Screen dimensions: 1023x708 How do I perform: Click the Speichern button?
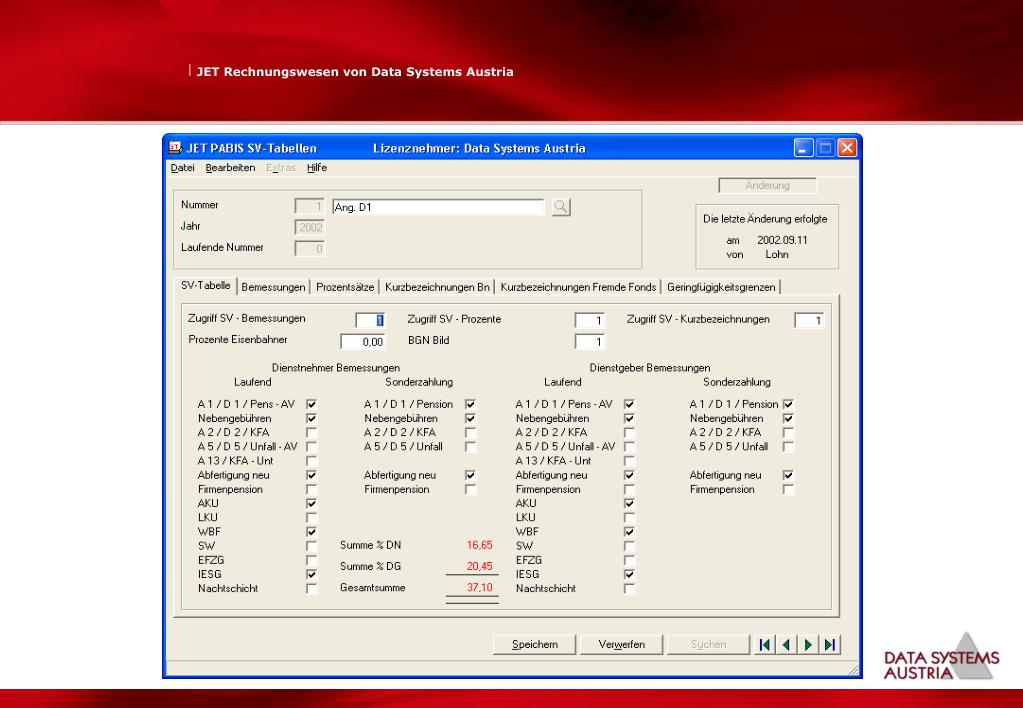pyautogui.click(x=535, y=645)
